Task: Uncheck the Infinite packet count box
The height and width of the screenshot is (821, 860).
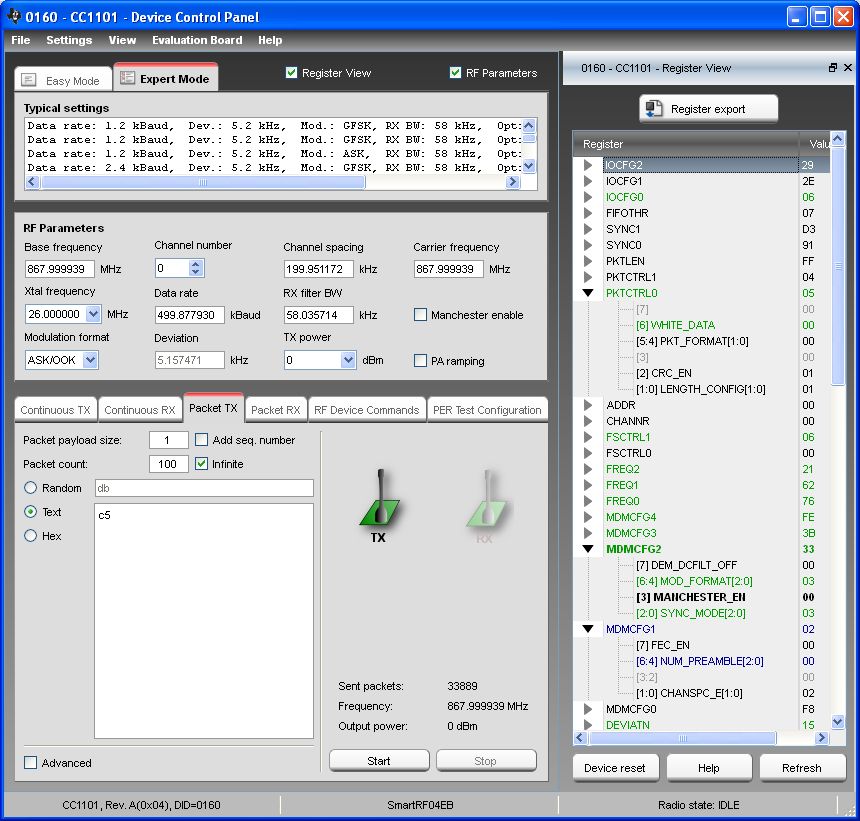Action: tap(201, 464)
